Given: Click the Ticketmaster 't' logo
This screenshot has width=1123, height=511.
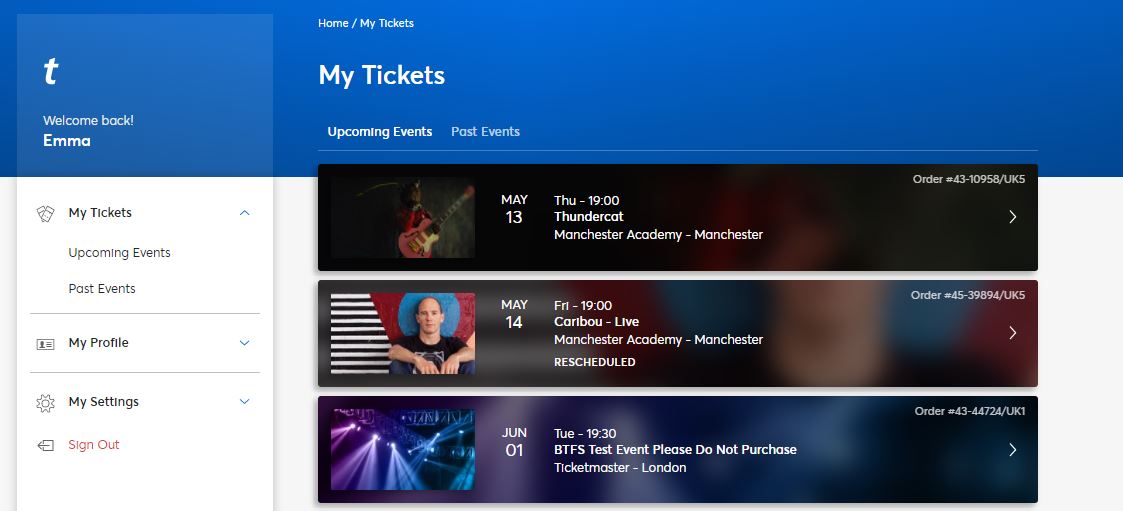Looking at the screenshot, I should 51,72.
